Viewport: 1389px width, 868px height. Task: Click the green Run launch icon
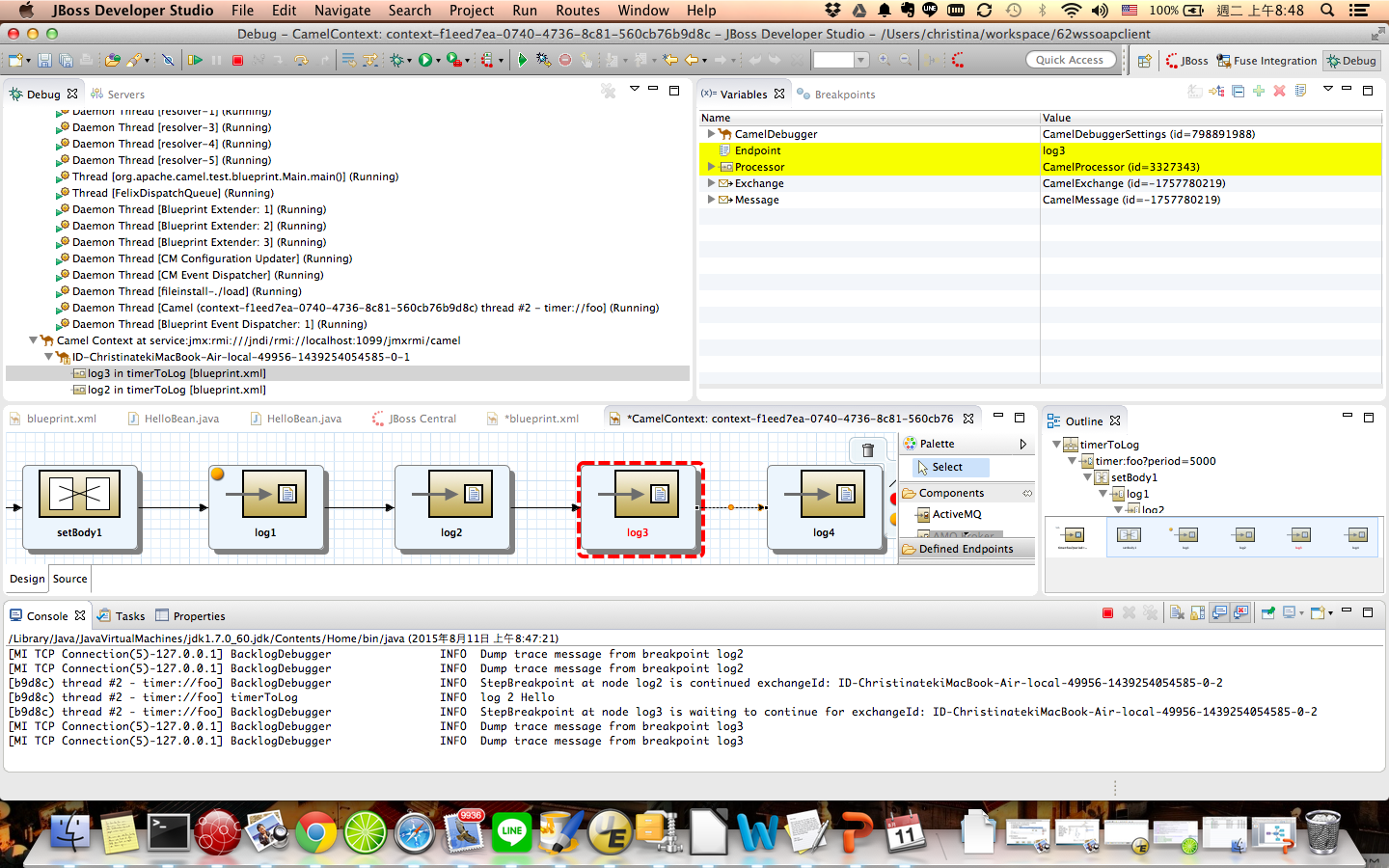click(x=424, y=60)
